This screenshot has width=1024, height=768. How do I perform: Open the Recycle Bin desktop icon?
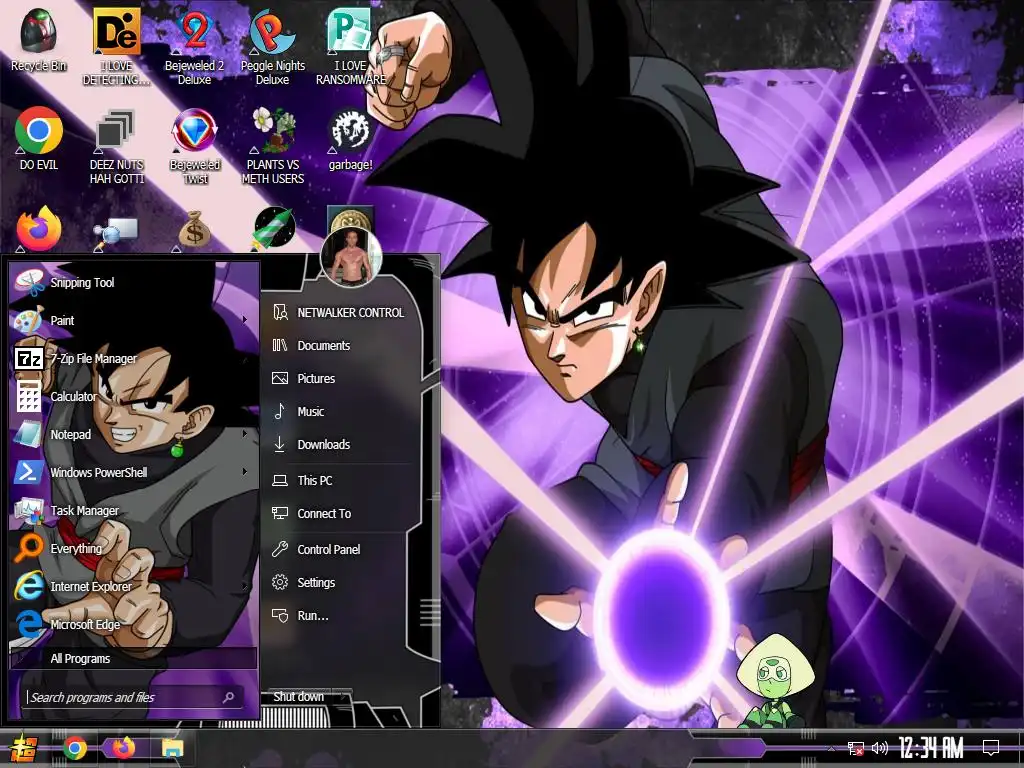pos(39,40)
